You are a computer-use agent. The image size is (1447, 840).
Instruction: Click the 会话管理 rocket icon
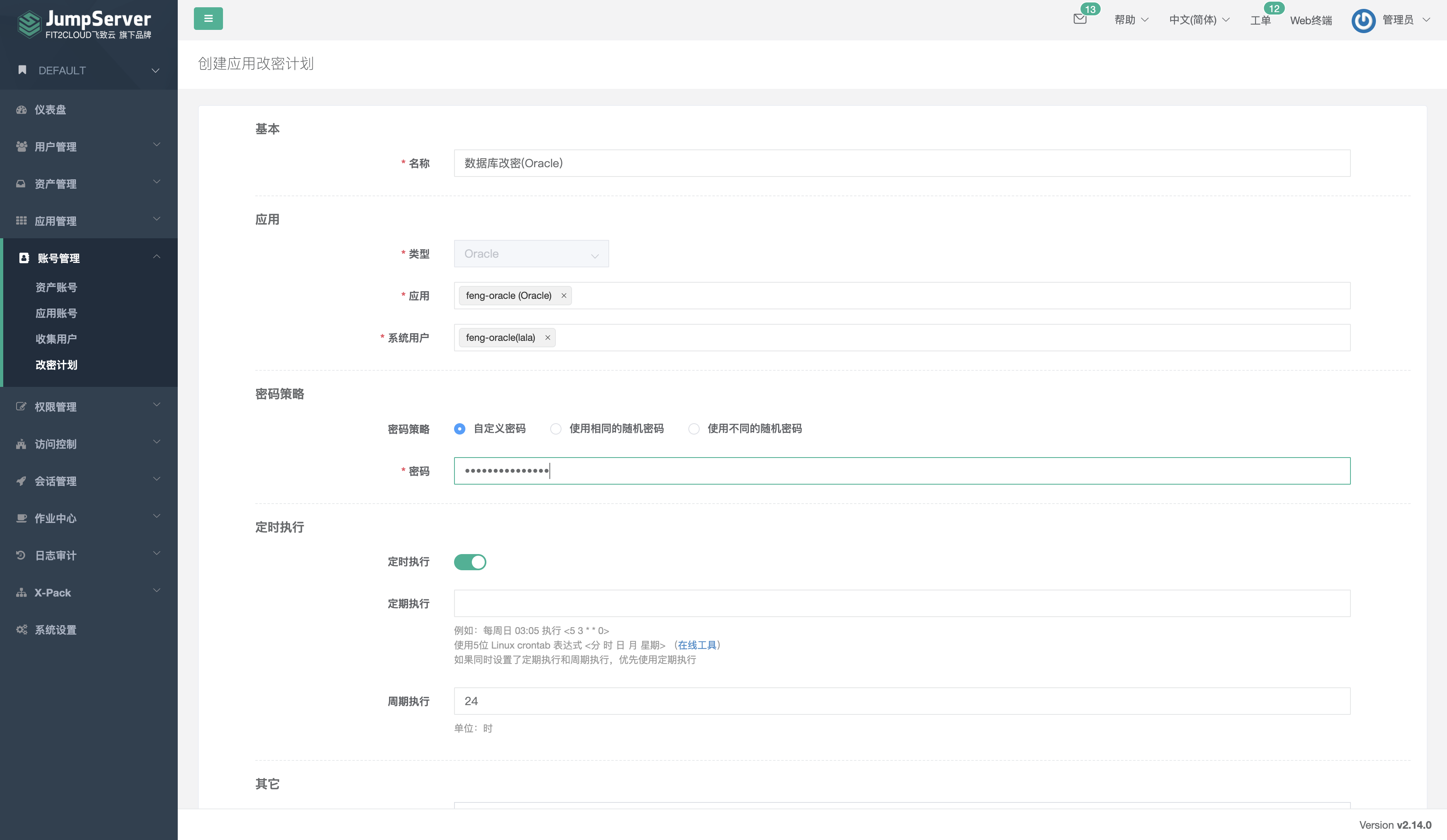click(21, 481)
